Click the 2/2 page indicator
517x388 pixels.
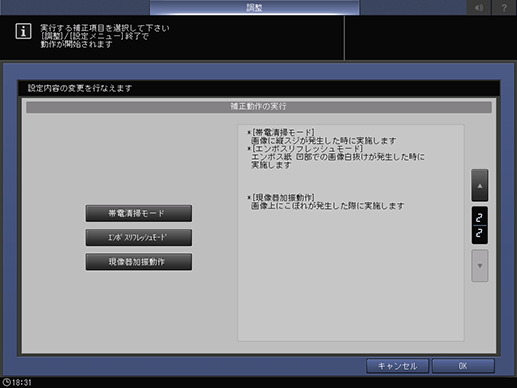coord(480,225)
